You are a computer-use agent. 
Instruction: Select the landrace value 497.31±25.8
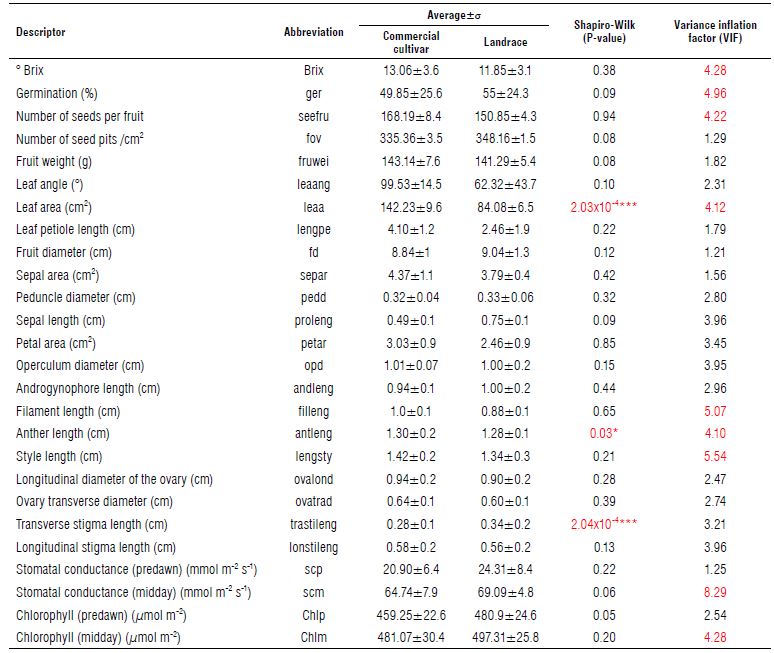(505, 637)
